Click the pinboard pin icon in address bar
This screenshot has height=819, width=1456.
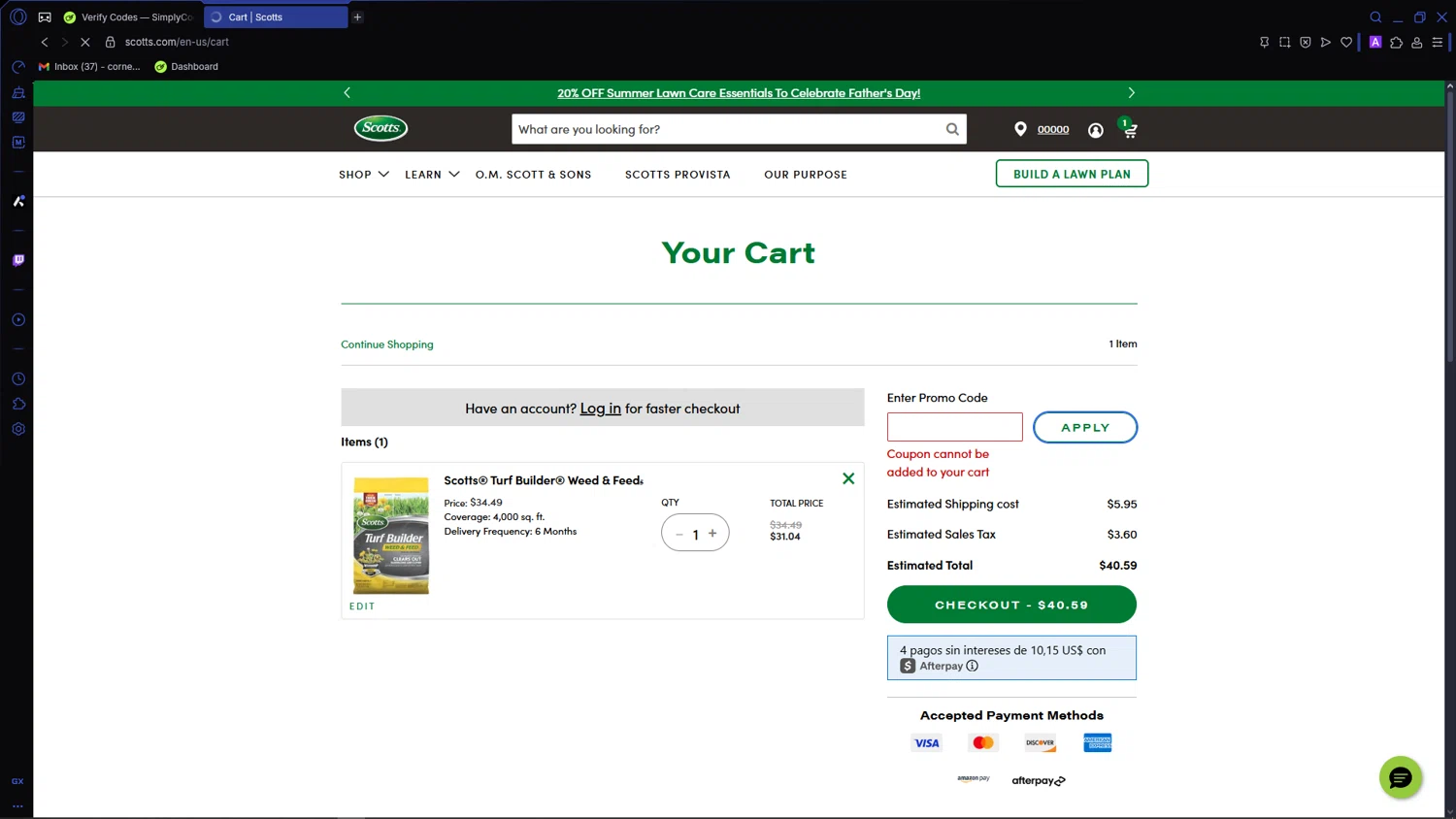1264,42
